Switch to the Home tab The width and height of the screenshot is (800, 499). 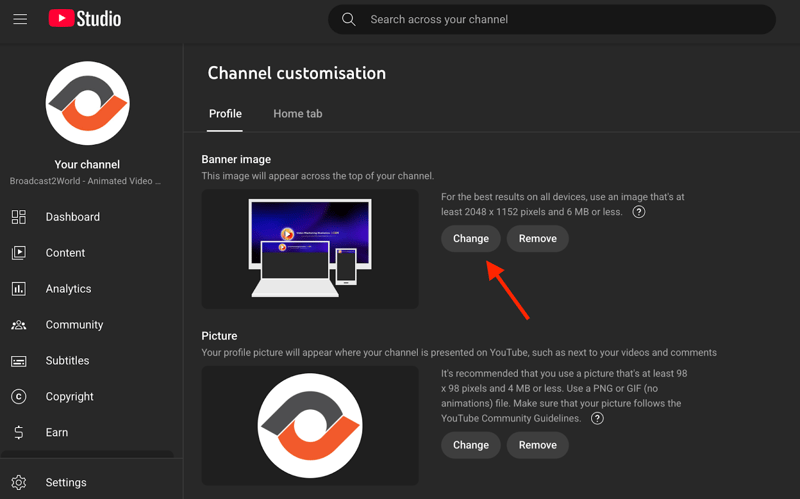pos(298,114)
